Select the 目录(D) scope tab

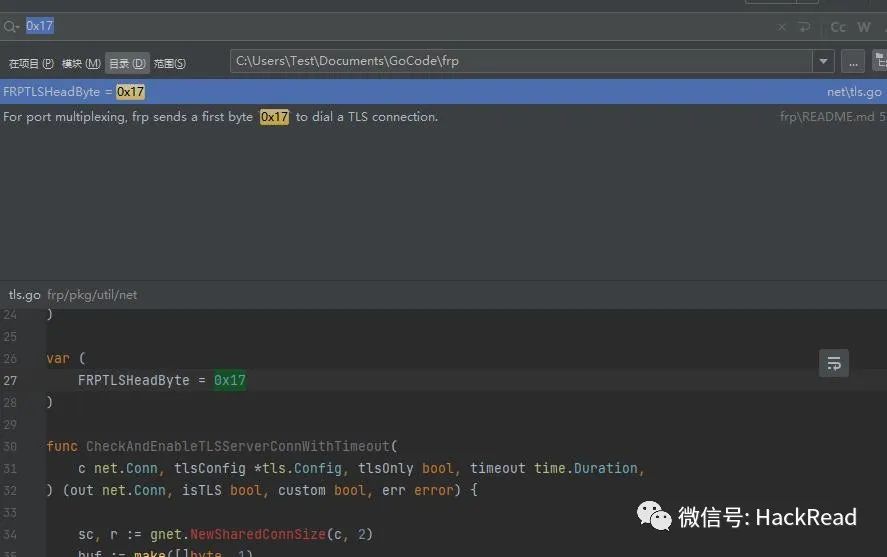point(127,63)
